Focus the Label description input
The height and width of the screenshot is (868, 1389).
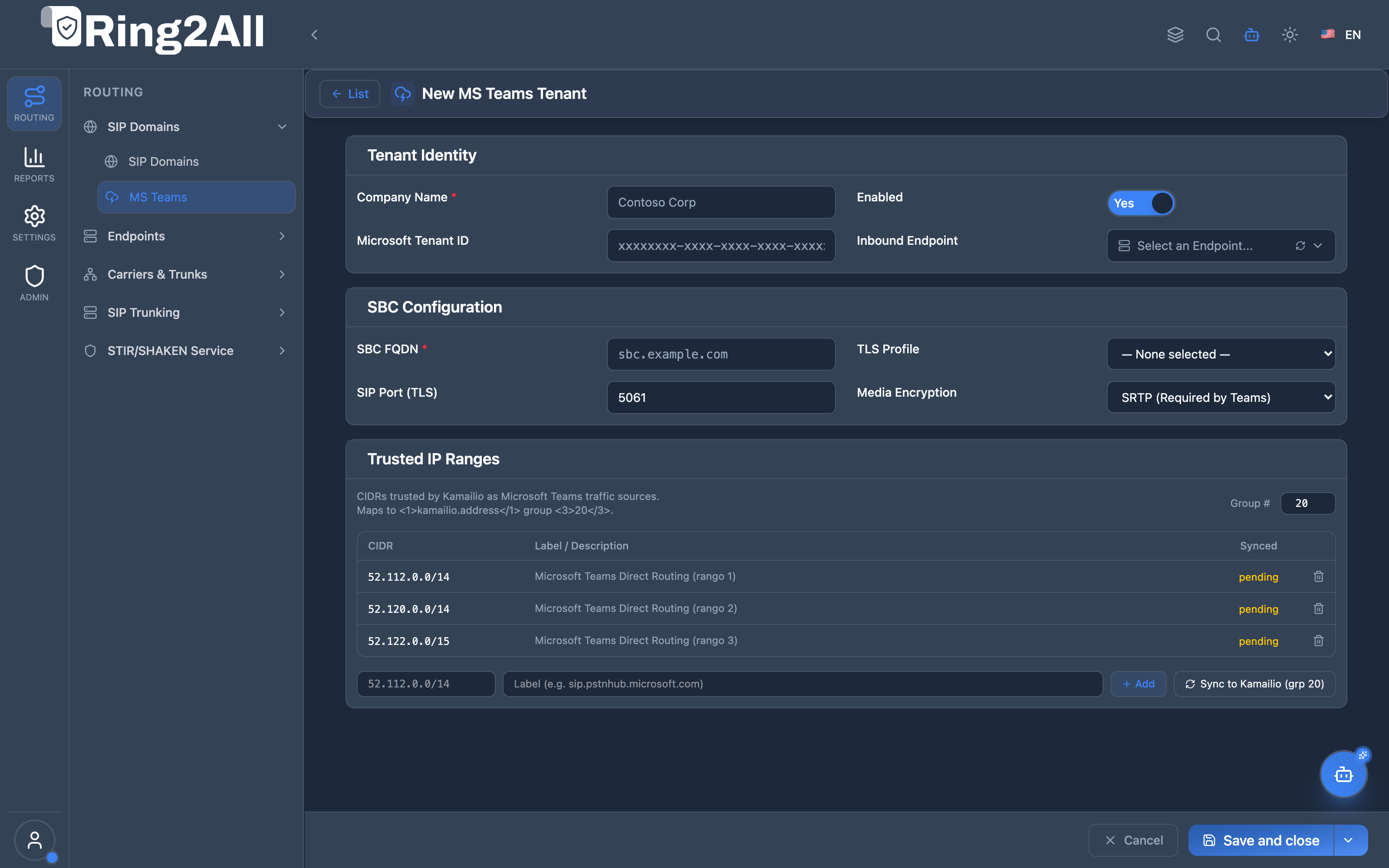803,684
